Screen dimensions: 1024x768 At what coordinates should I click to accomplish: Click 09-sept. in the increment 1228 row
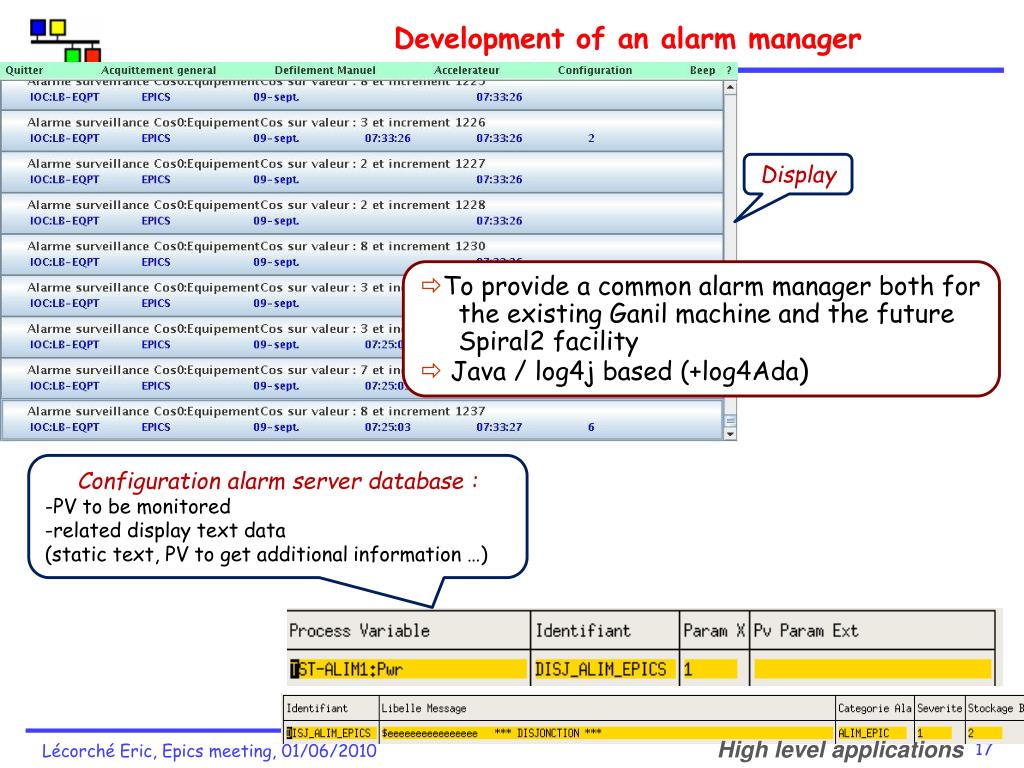pos(276,221)
